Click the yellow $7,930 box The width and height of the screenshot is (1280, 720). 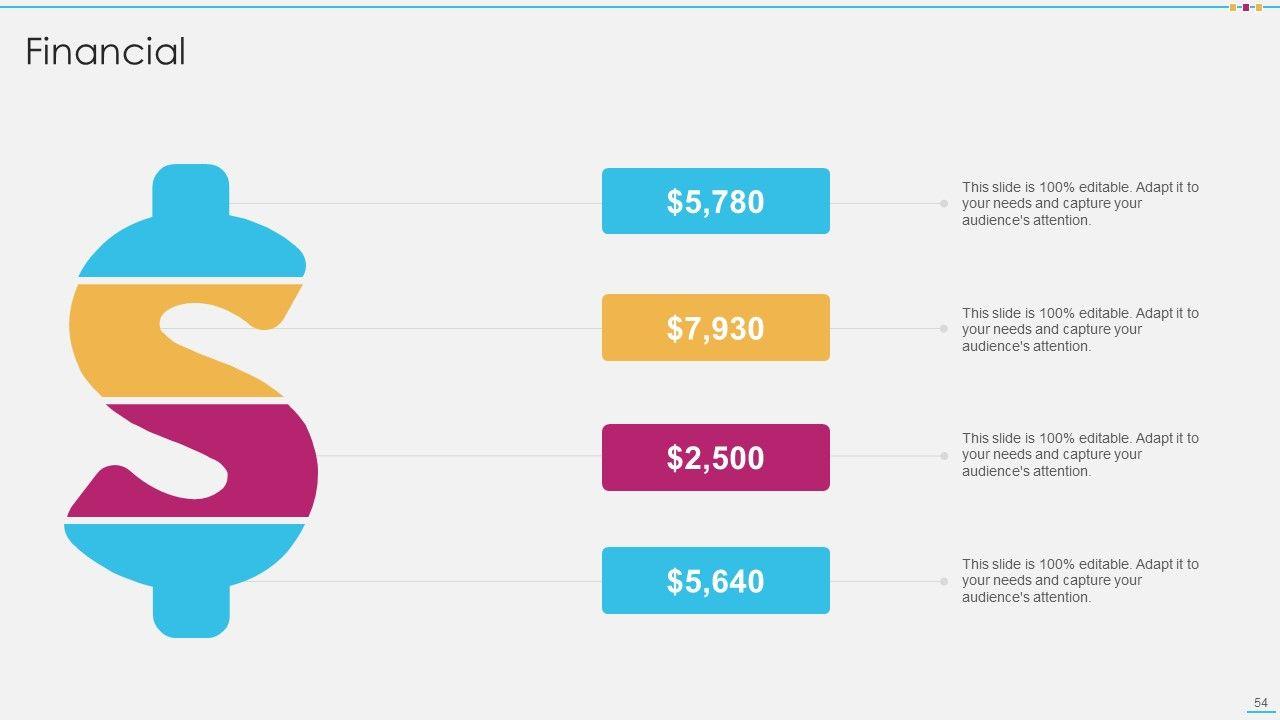click(715, 328)
